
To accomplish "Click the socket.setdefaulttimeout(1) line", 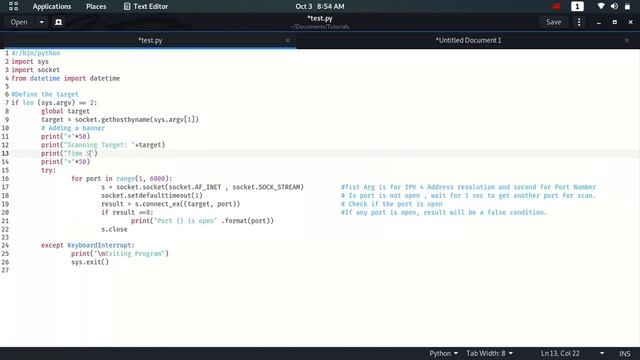I will coord(152,196).
